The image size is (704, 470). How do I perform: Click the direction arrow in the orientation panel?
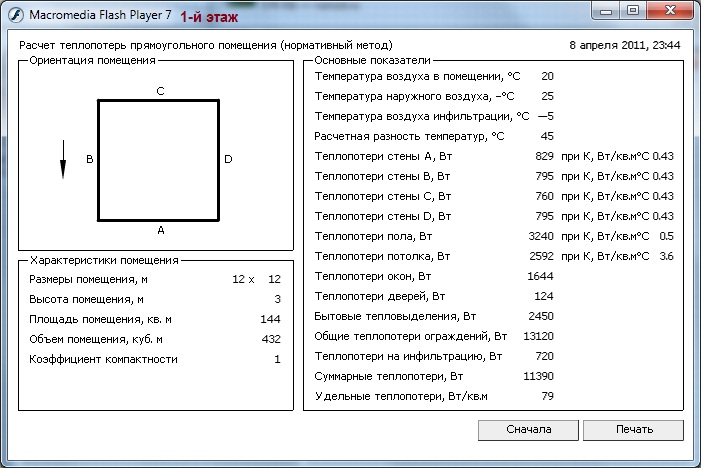[x=62, y=159]
